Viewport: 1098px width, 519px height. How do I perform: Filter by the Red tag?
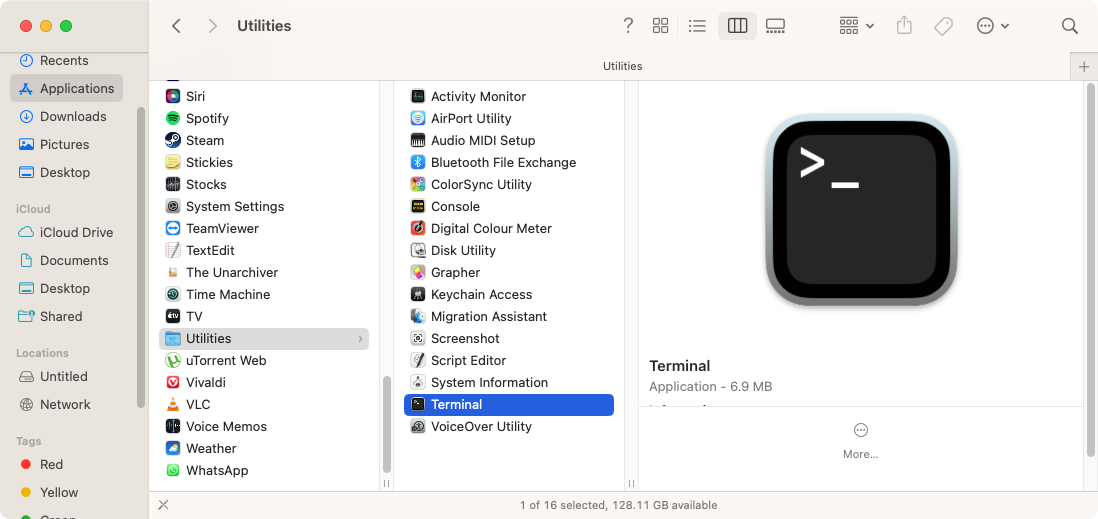[42, 464]
